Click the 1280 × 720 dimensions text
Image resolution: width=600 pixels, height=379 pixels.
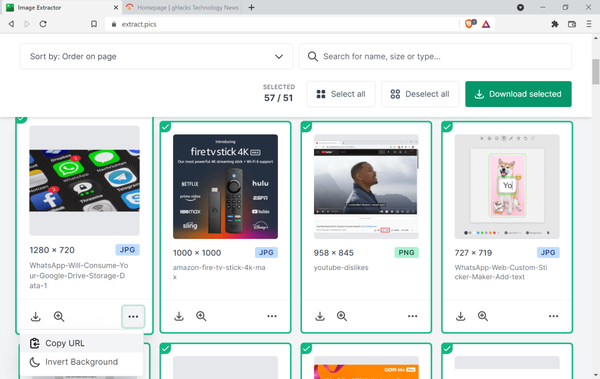point(52,250)
